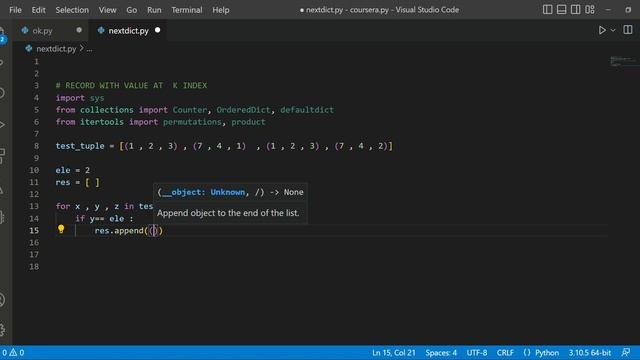Click the append tooltip description text
The image size is (640, 360).
[x=228, y=213]
